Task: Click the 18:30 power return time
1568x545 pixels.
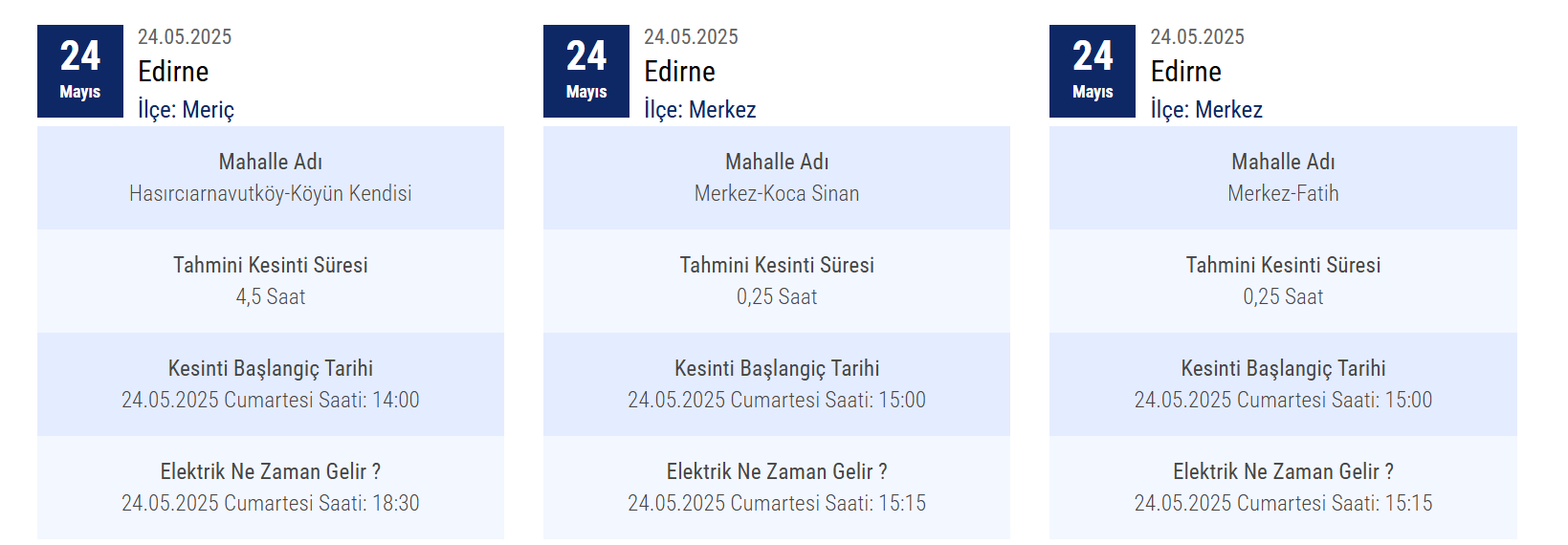Action: [x=271, y=503]
